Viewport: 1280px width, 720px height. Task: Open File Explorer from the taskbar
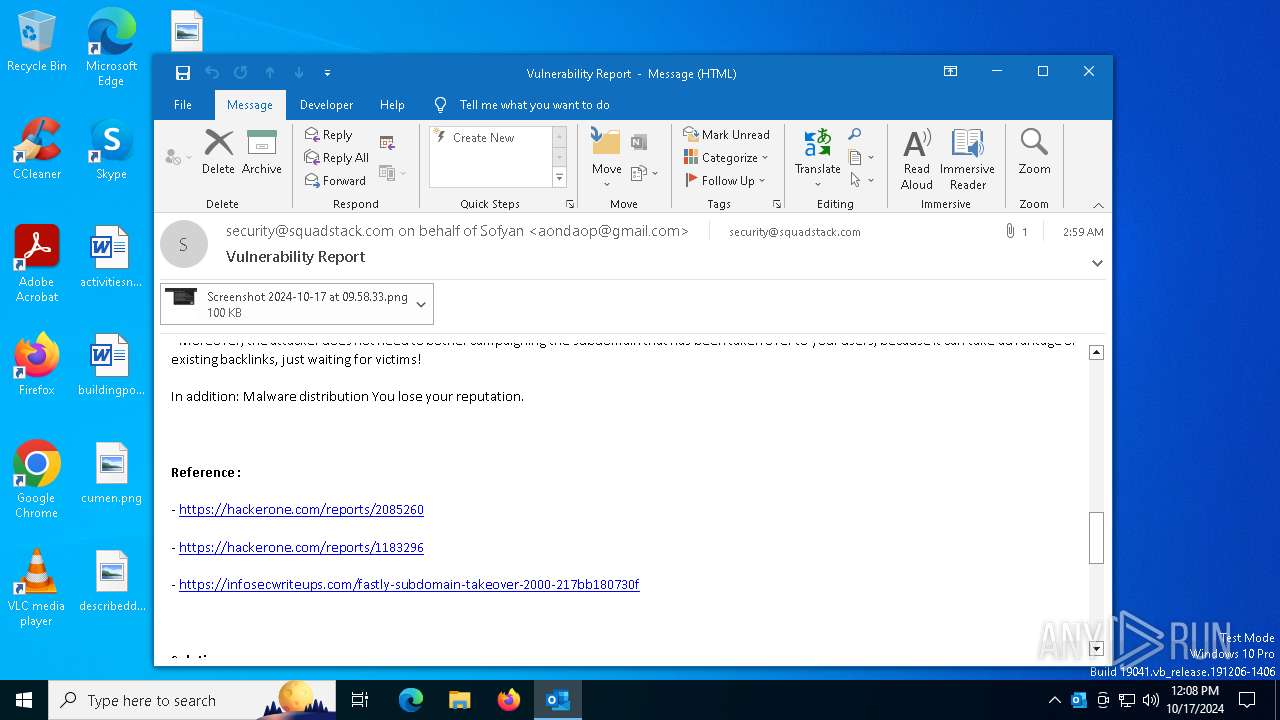pos(459,700)
